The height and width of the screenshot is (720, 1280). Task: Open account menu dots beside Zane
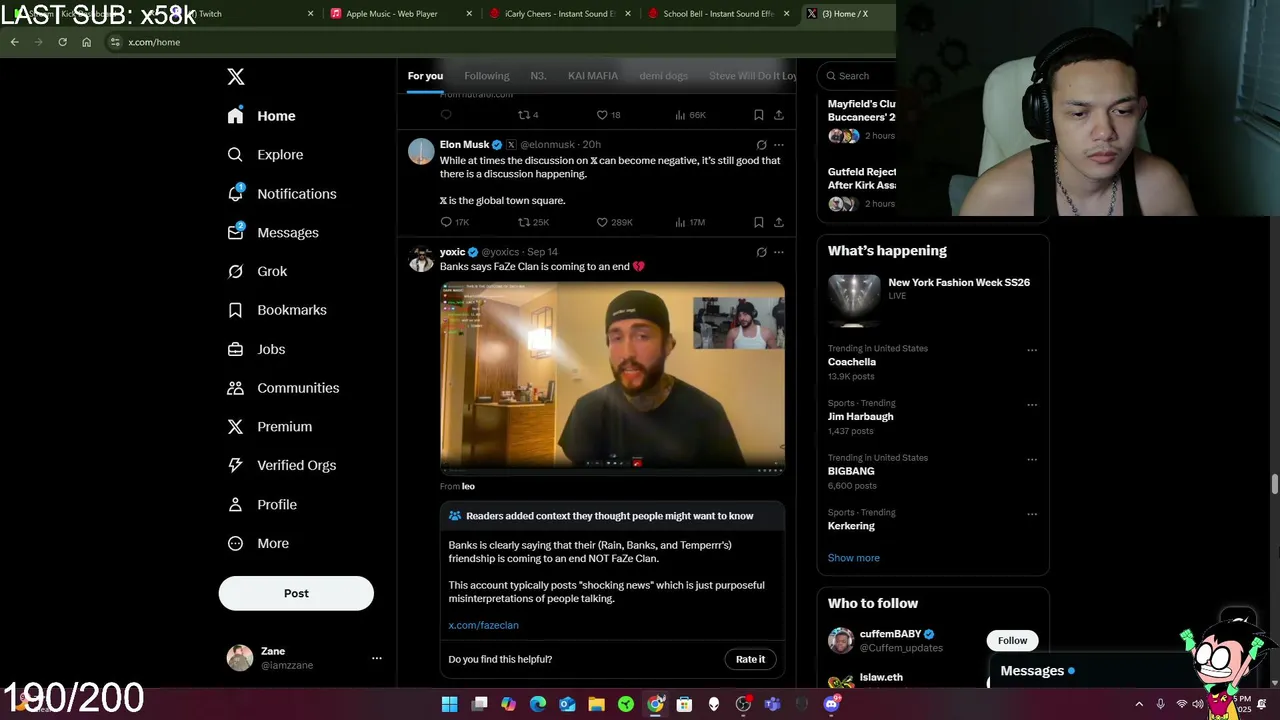[377, 658]
